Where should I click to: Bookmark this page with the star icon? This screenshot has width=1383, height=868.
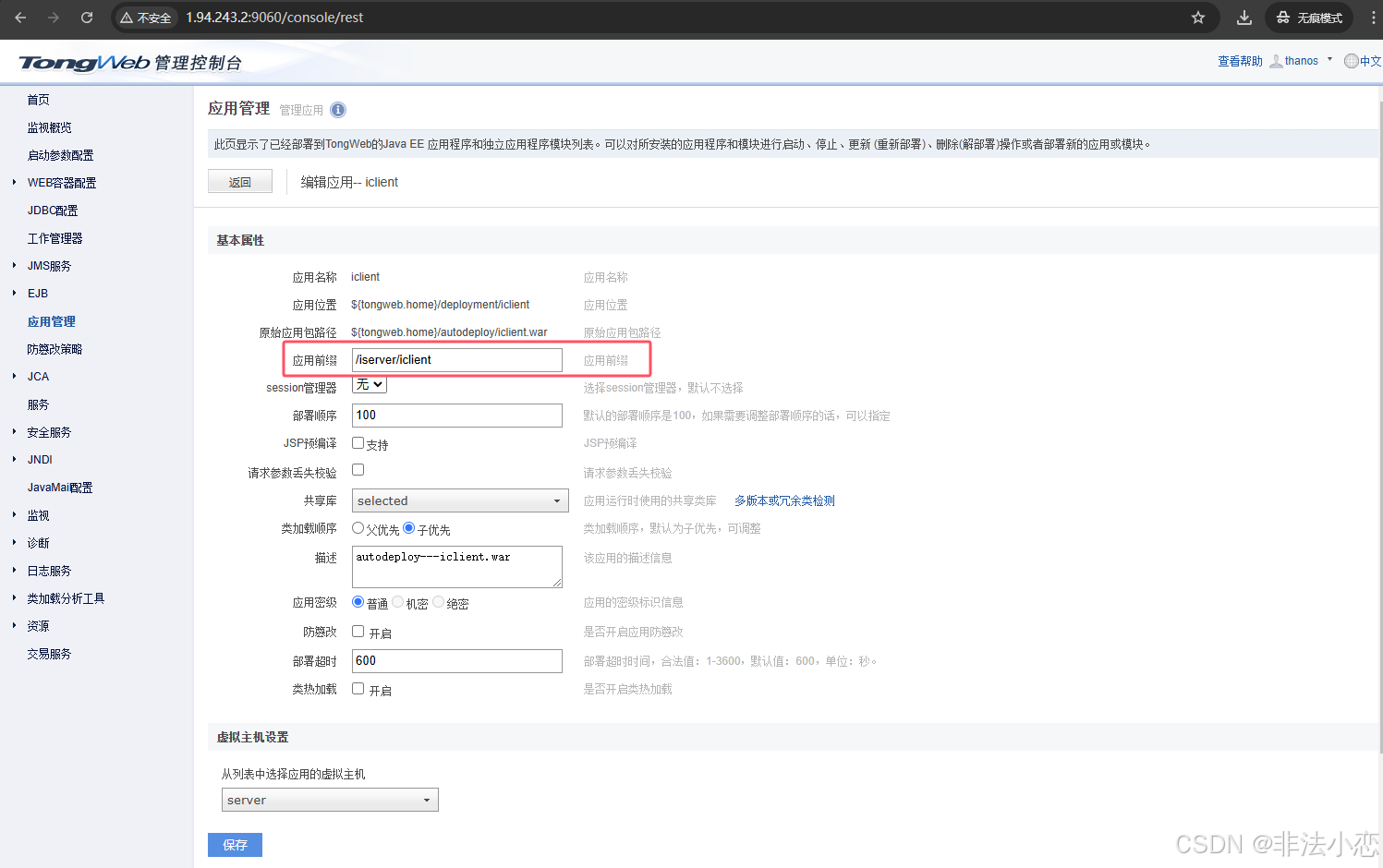point(1198,18)
